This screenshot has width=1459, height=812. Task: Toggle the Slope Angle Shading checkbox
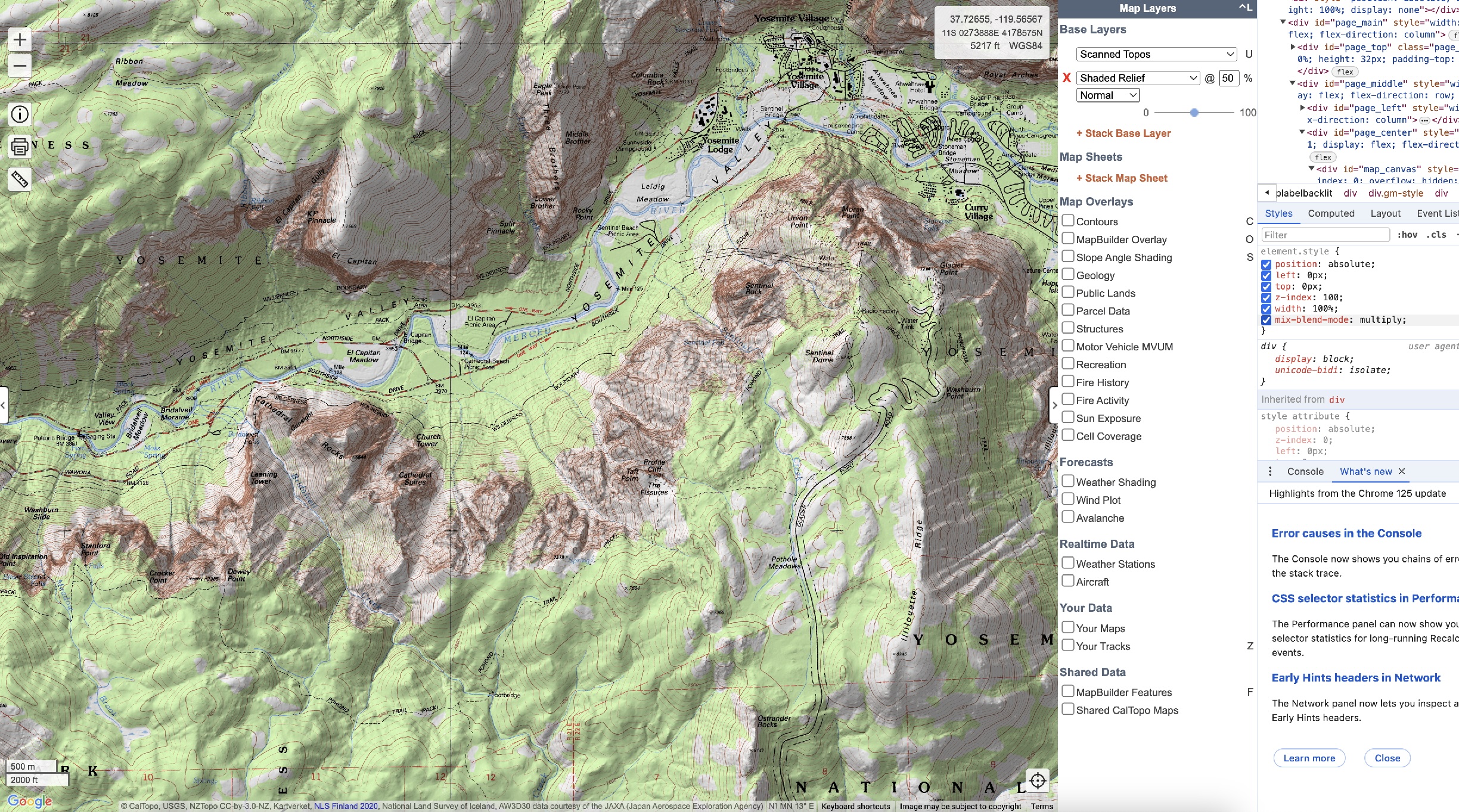click(x=1068, y=257)
